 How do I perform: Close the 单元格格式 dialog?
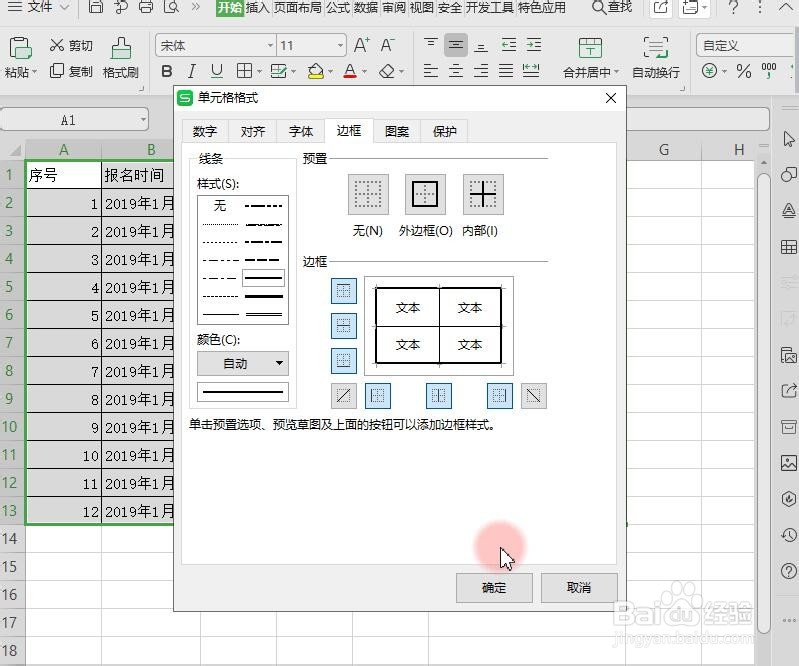pos(611,98)
